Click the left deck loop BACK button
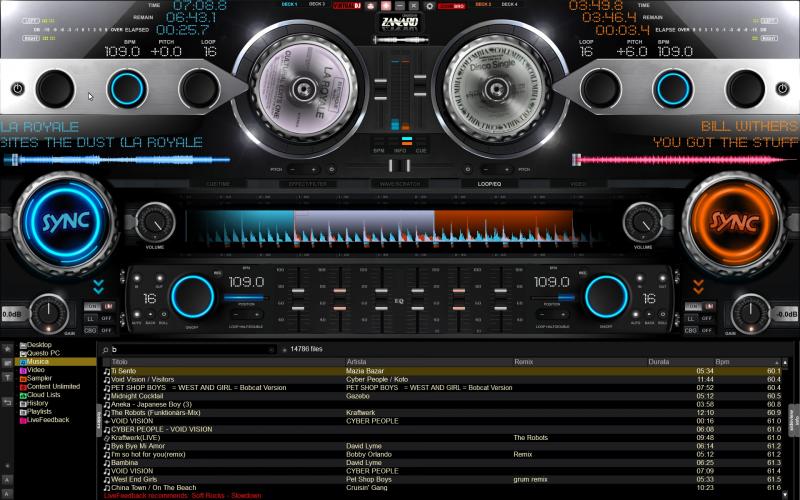The width and height of the screenshot is (800, 500). [151, 314]
